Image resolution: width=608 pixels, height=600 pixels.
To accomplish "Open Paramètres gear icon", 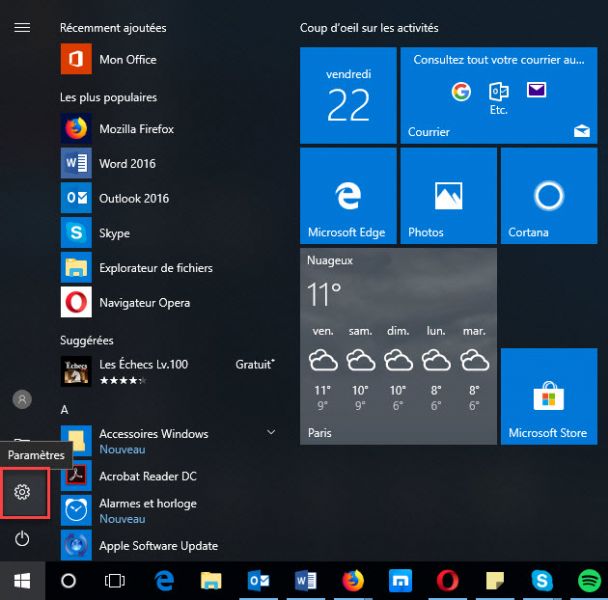I will tap(22, 492).
